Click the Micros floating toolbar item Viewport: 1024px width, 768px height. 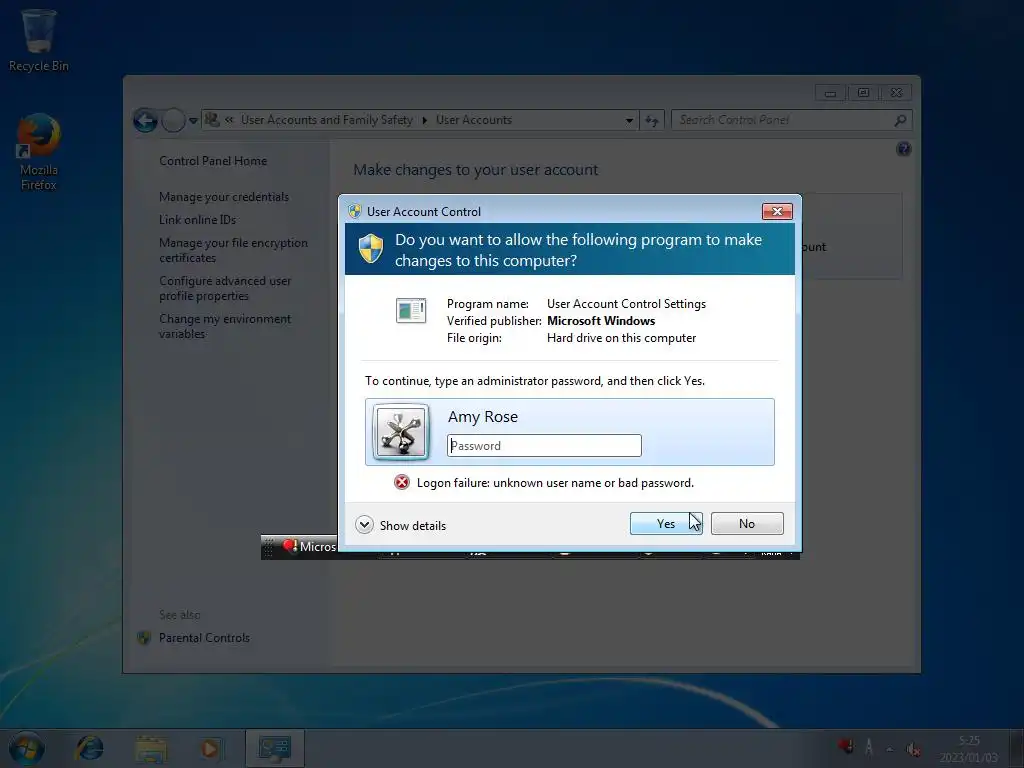click(x=309, y=547)
